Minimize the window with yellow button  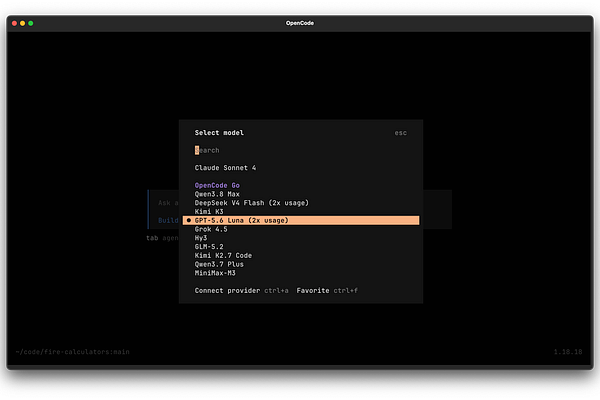point(23,23)
